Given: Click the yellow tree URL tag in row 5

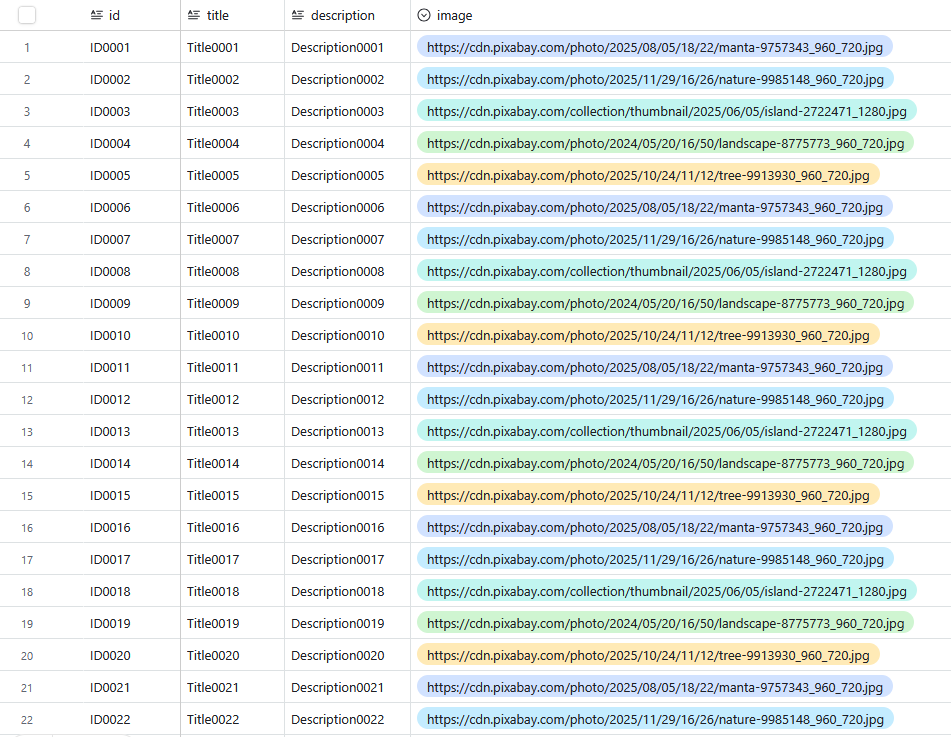Looking at the screenshot, I should point(648,175).
